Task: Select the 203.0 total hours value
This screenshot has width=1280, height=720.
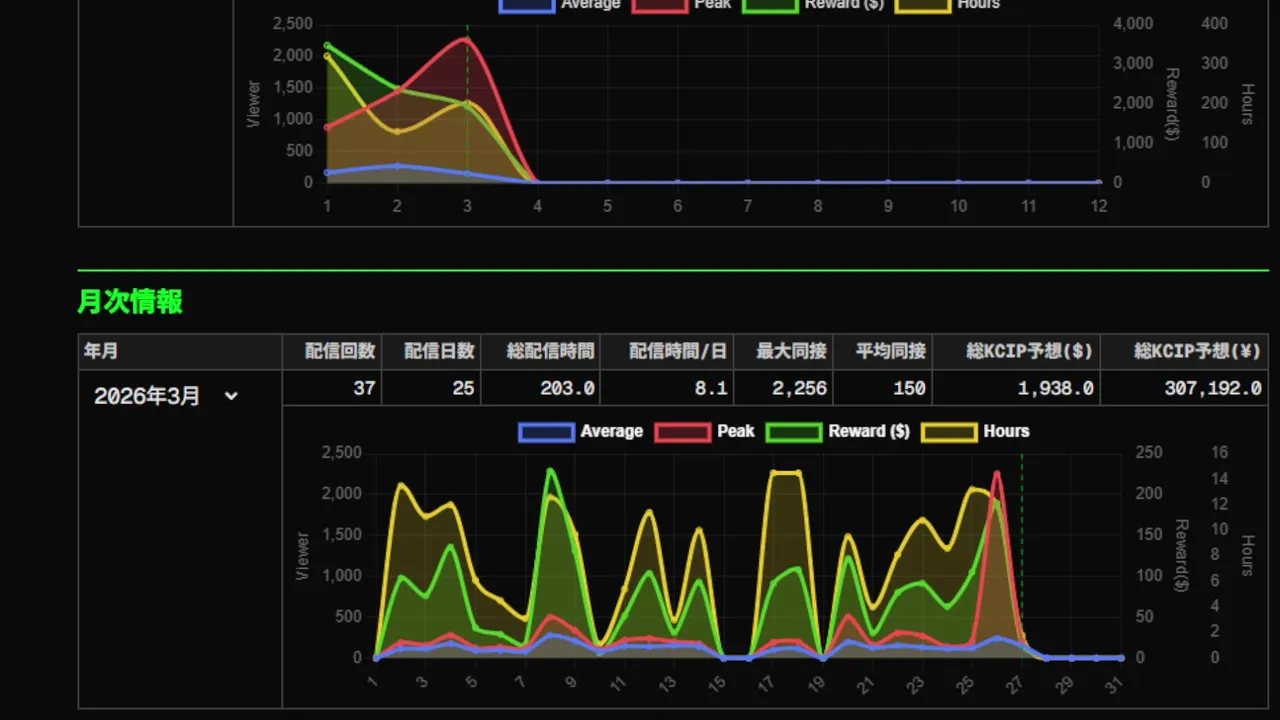Action: point(568,388)
